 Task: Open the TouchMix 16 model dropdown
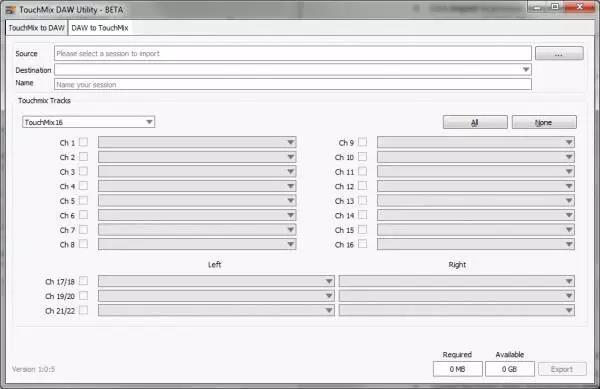(88, 122)
